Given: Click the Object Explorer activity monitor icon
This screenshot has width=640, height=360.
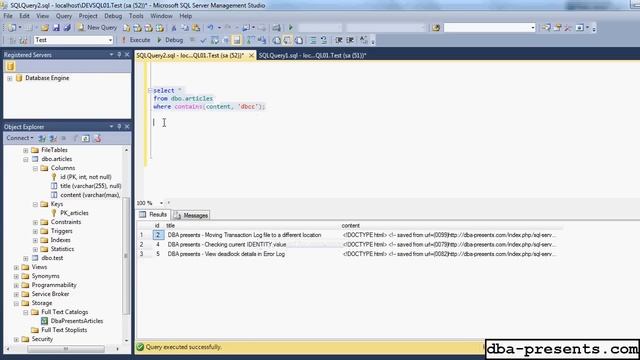Looking at the screenshot, I should [x=97, y=138].
